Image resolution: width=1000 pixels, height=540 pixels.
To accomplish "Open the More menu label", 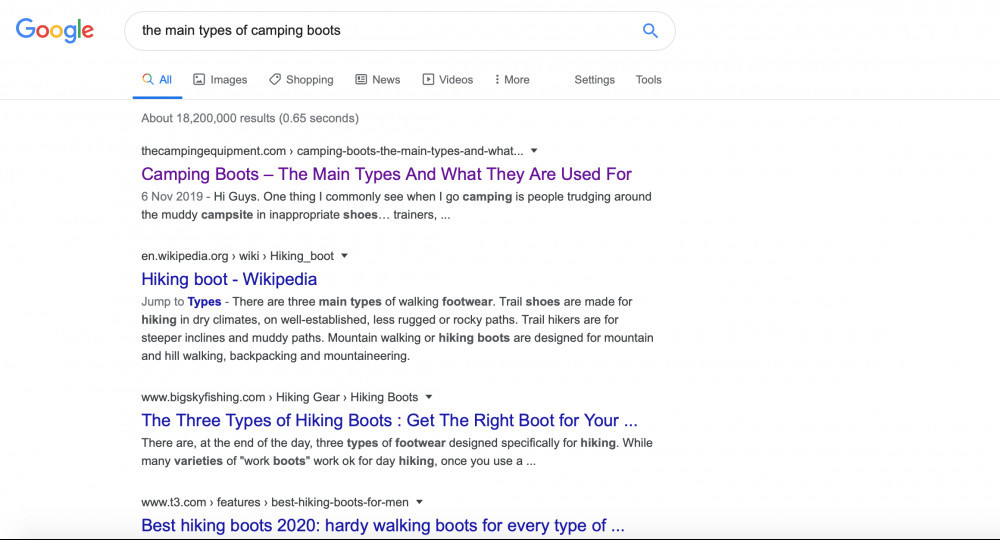I will pos(517,80).
